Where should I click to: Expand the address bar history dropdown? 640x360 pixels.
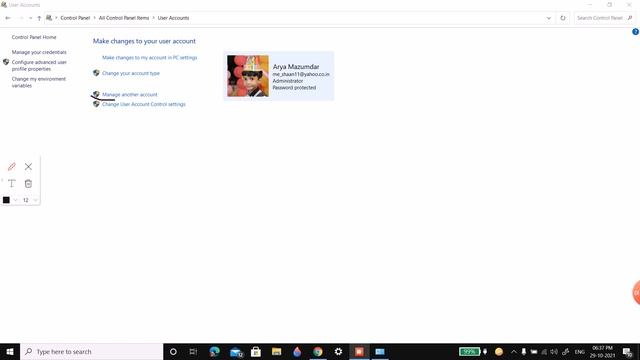[549, 18]
